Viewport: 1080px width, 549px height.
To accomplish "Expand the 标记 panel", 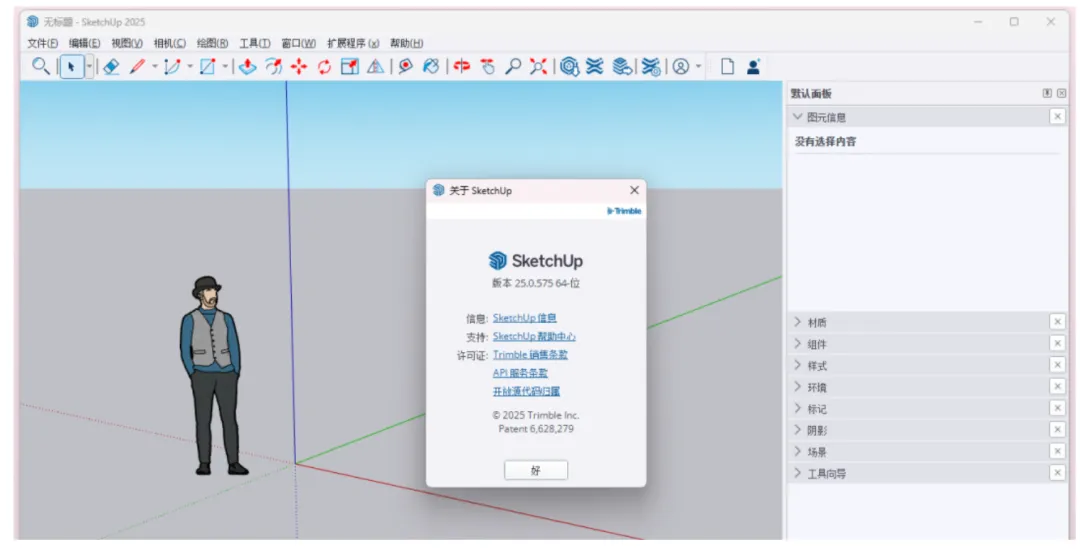I will tap(798, 408).
